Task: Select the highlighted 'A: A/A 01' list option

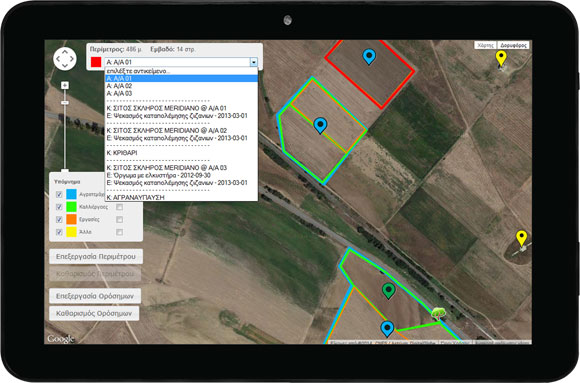Action: (x=181, y=78)
